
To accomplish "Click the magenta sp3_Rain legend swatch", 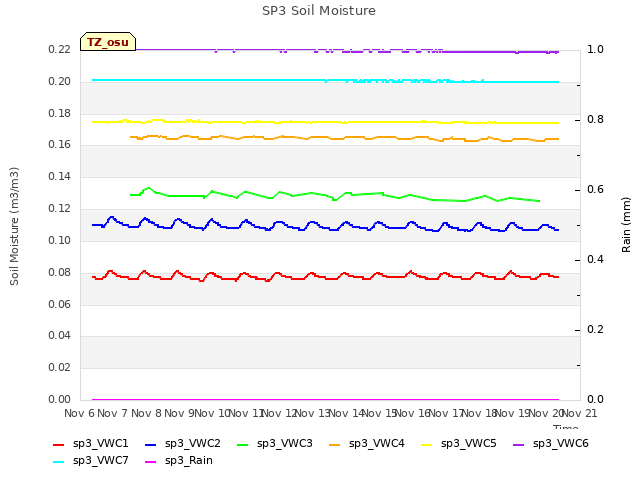I will (151, 462).
